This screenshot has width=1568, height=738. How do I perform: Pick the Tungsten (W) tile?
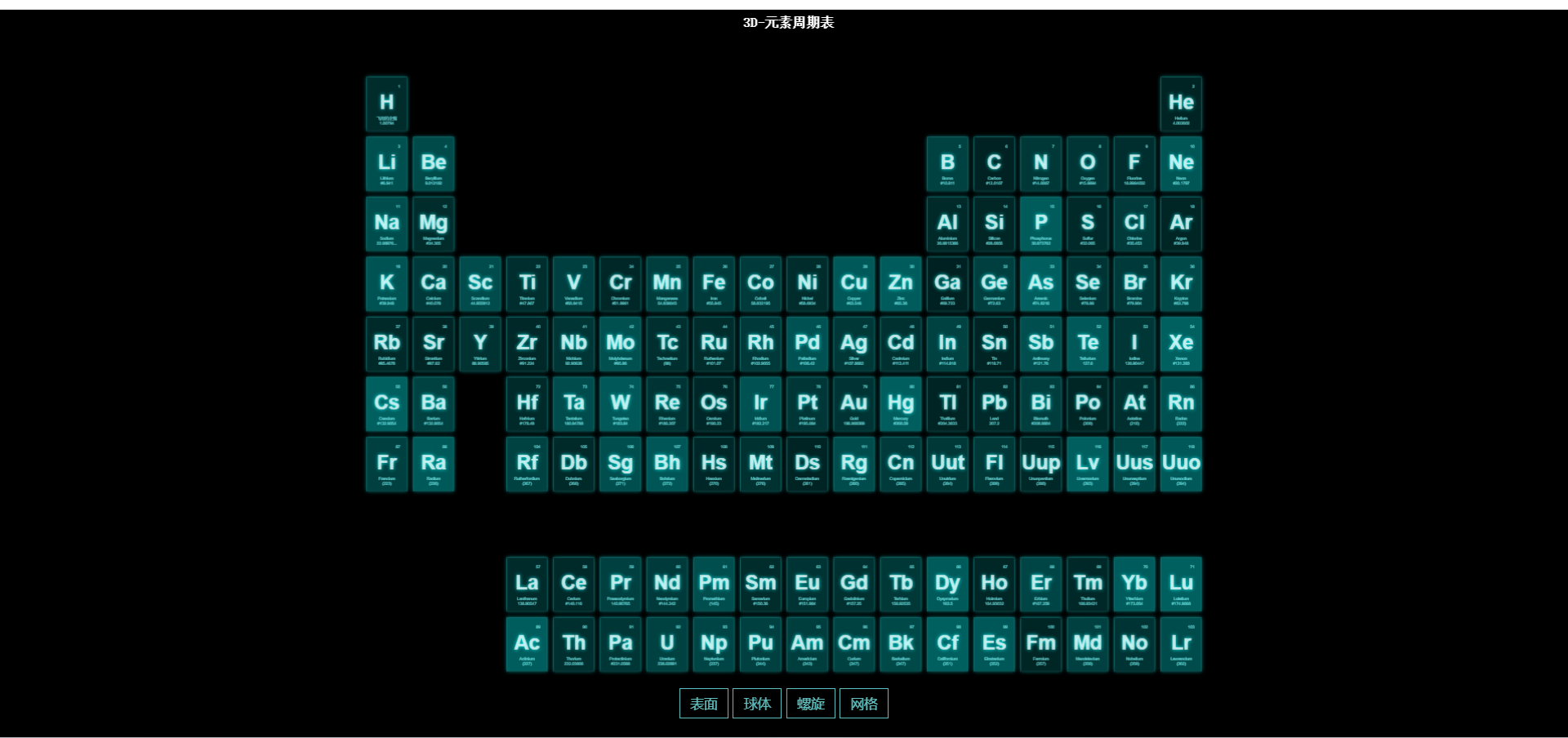coord(621,404)
